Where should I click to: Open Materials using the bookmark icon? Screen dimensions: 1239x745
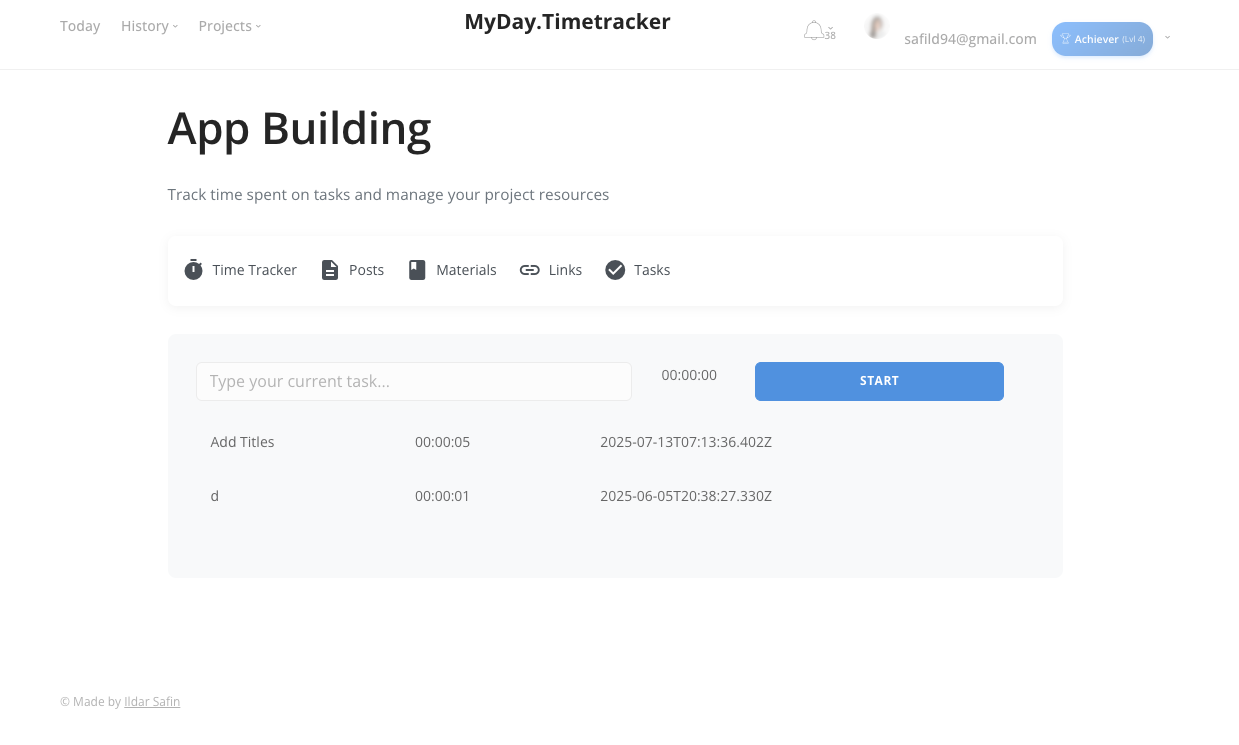417,269
